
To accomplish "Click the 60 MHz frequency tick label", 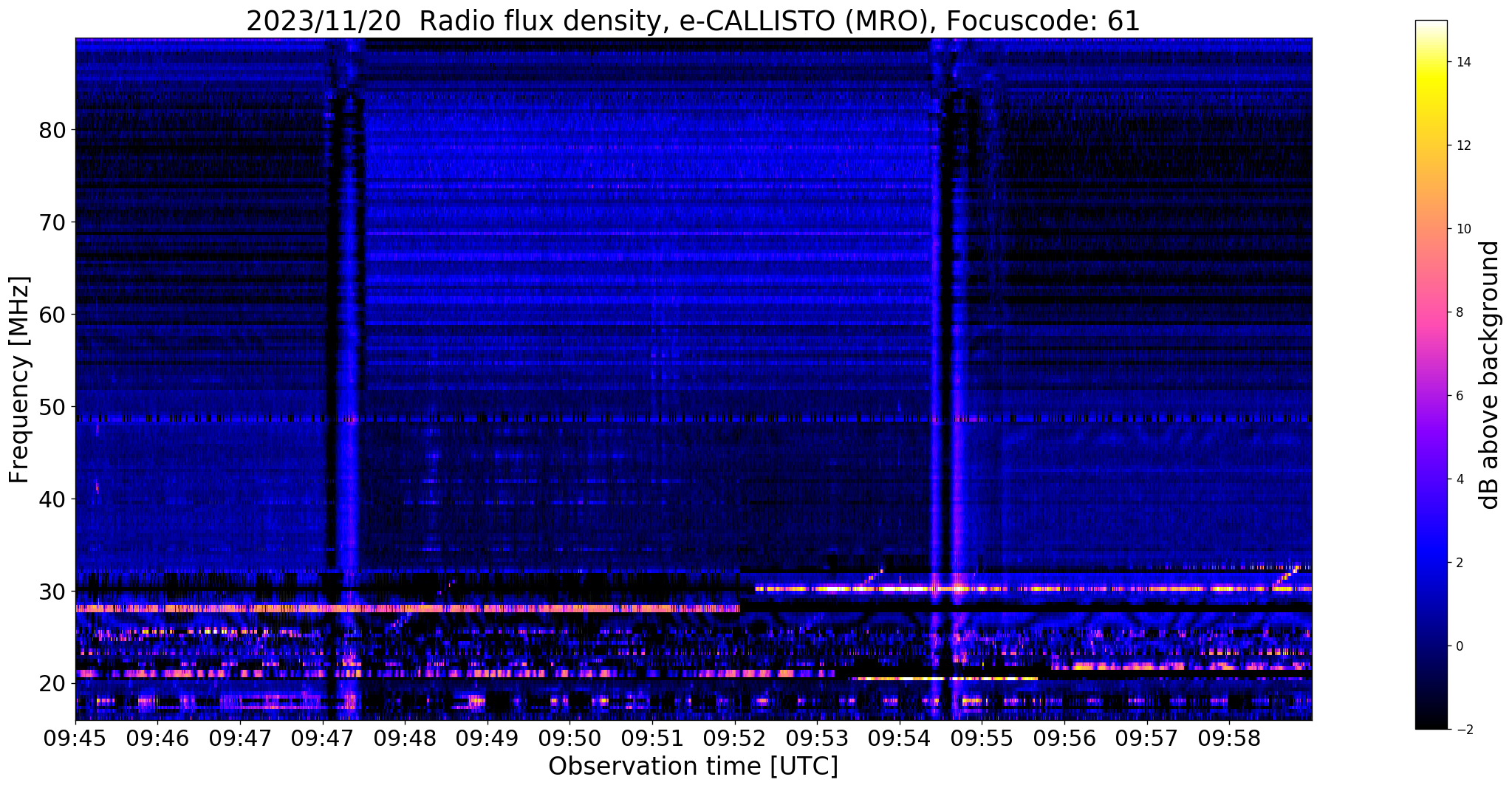I will coord(52,315).
